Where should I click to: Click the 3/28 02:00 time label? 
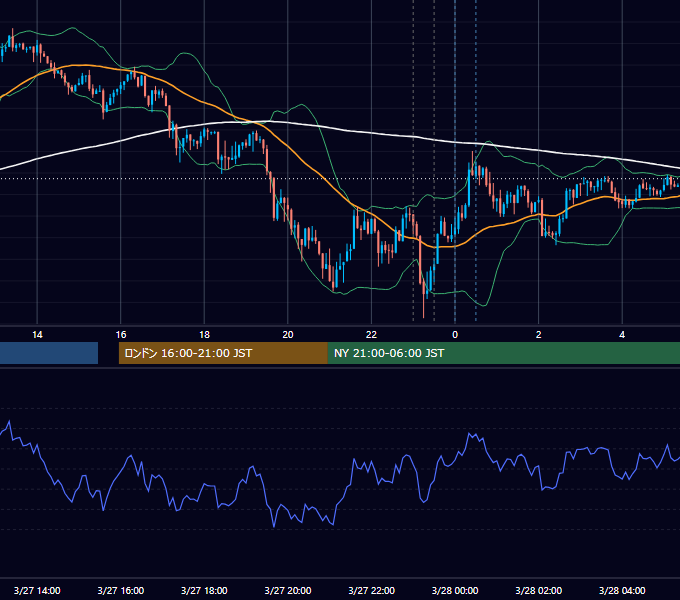(538, 590)
